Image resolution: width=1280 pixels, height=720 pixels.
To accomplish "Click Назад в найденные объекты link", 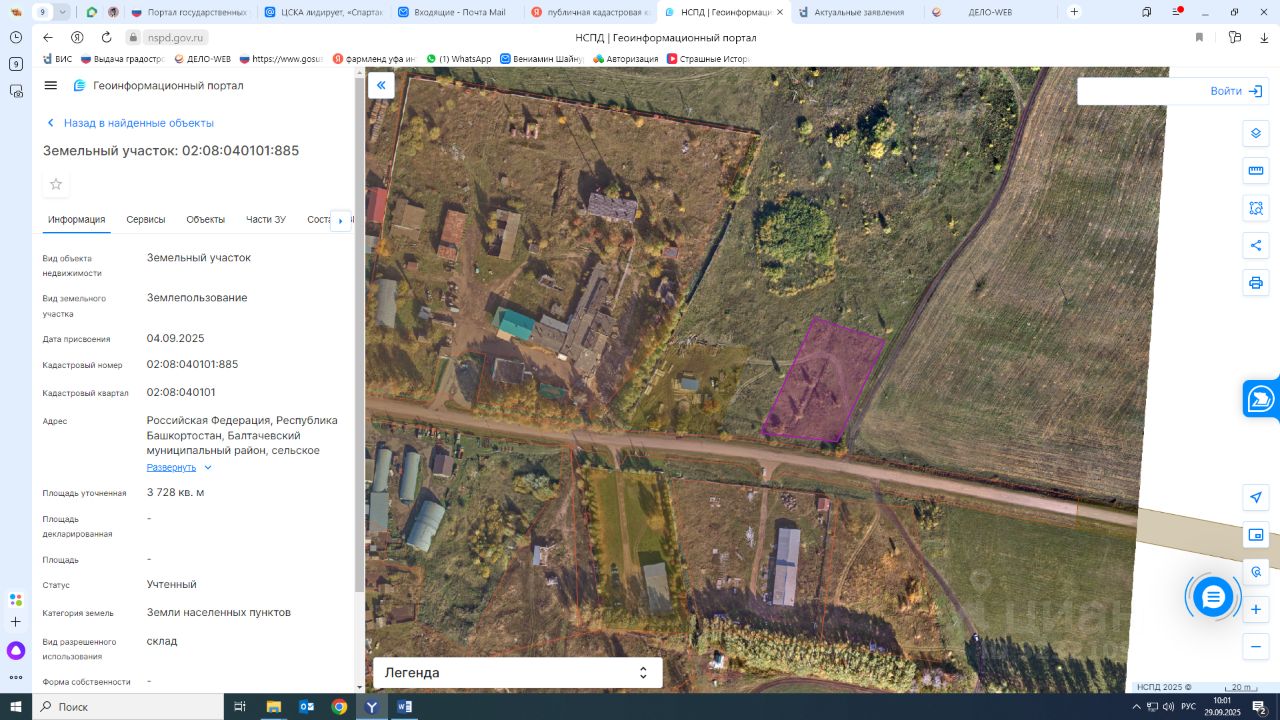I will coord(130,123).
